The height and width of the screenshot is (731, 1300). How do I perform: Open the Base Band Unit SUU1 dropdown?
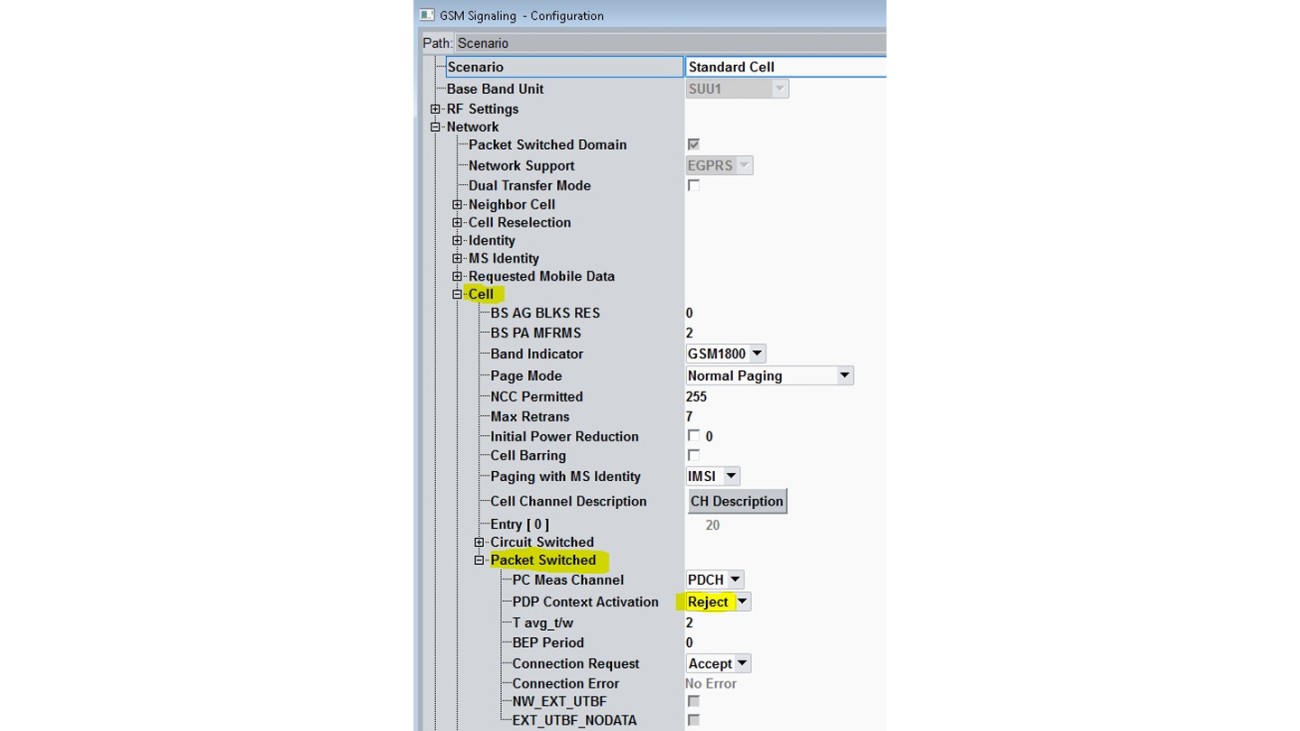(x=737, y=89)
